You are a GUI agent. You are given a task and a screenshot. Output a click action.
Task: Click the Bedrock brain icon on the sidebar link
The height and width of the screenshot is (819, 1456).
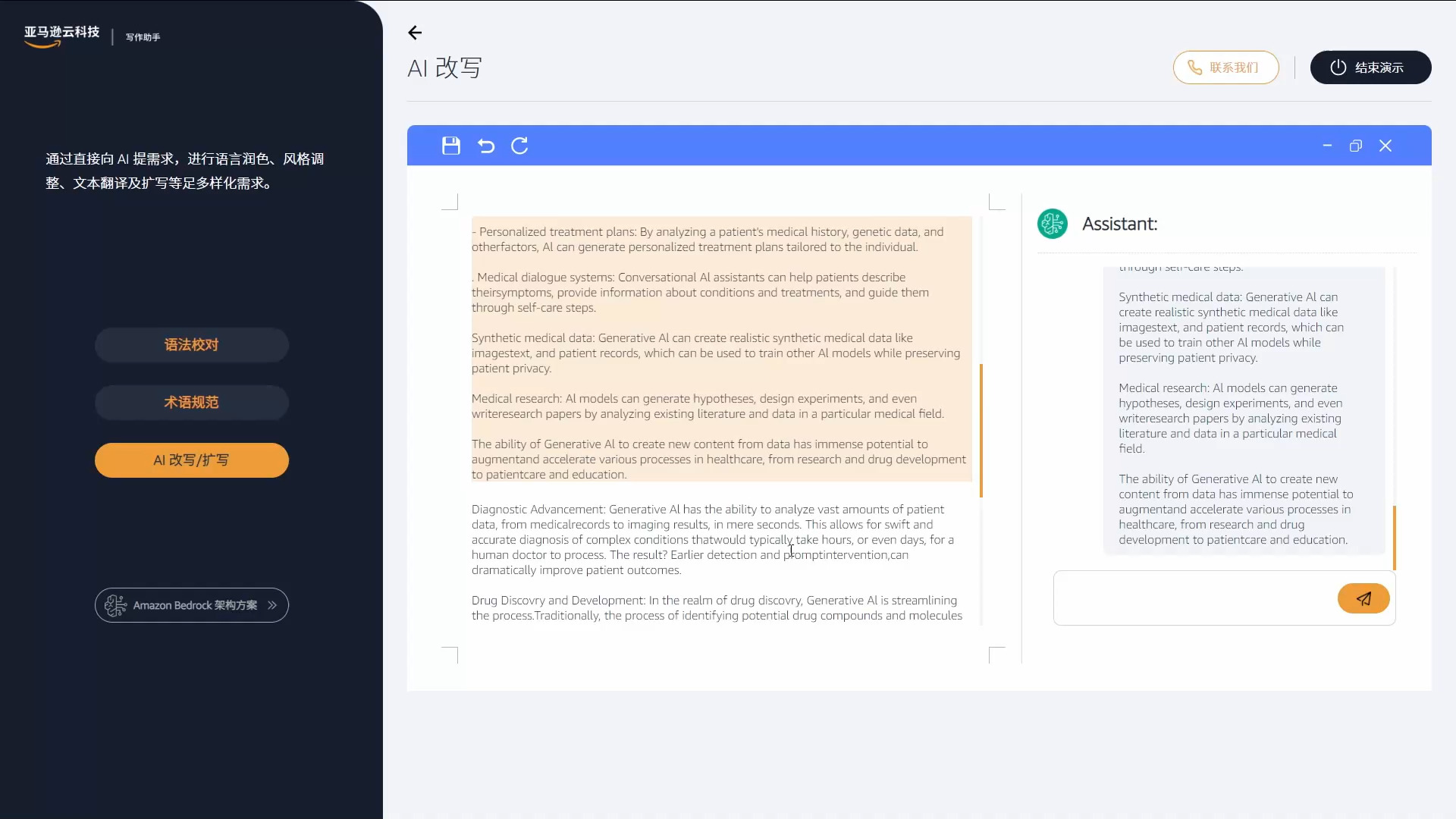tap(115, 605)
